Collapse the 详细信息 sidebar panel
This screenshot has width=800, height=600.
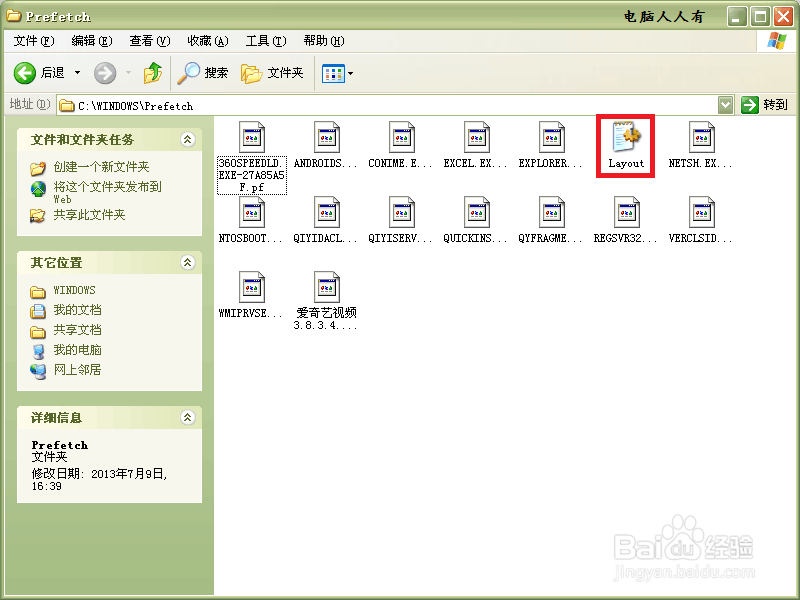(x=189, y=418)
